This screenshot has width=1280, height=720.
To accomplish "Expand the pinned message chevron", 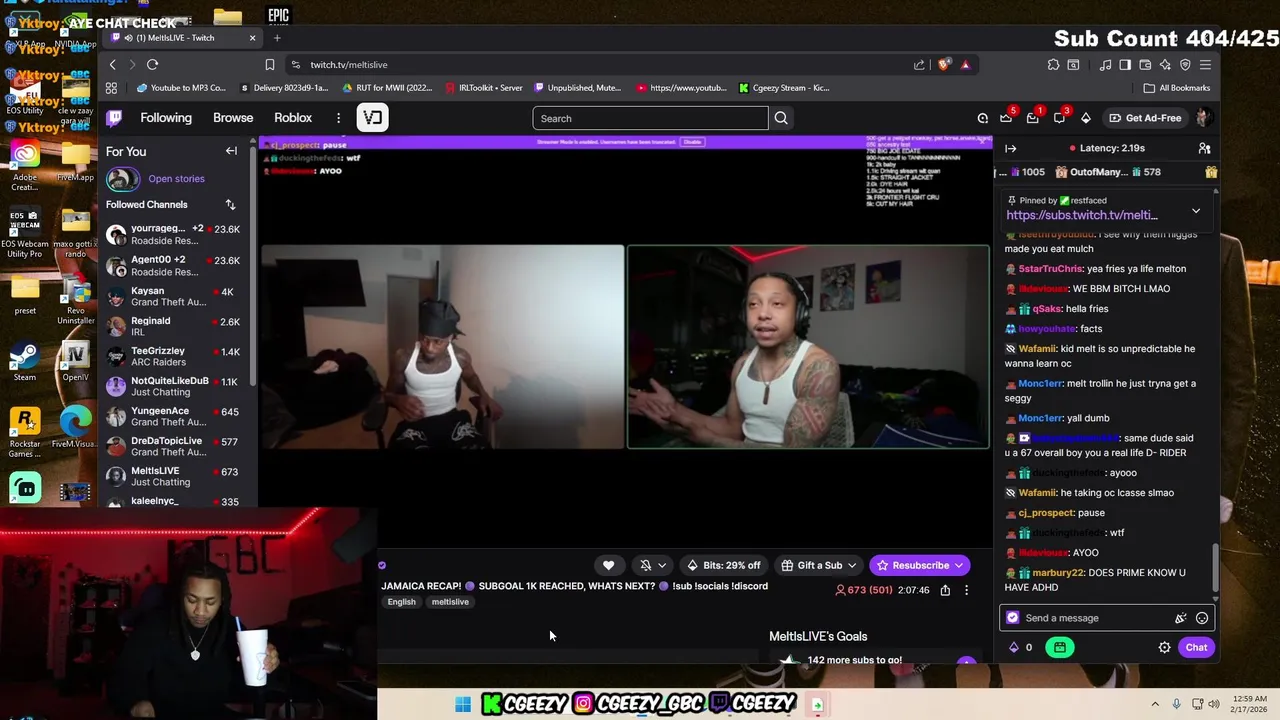I will [x=1196, y=211].
